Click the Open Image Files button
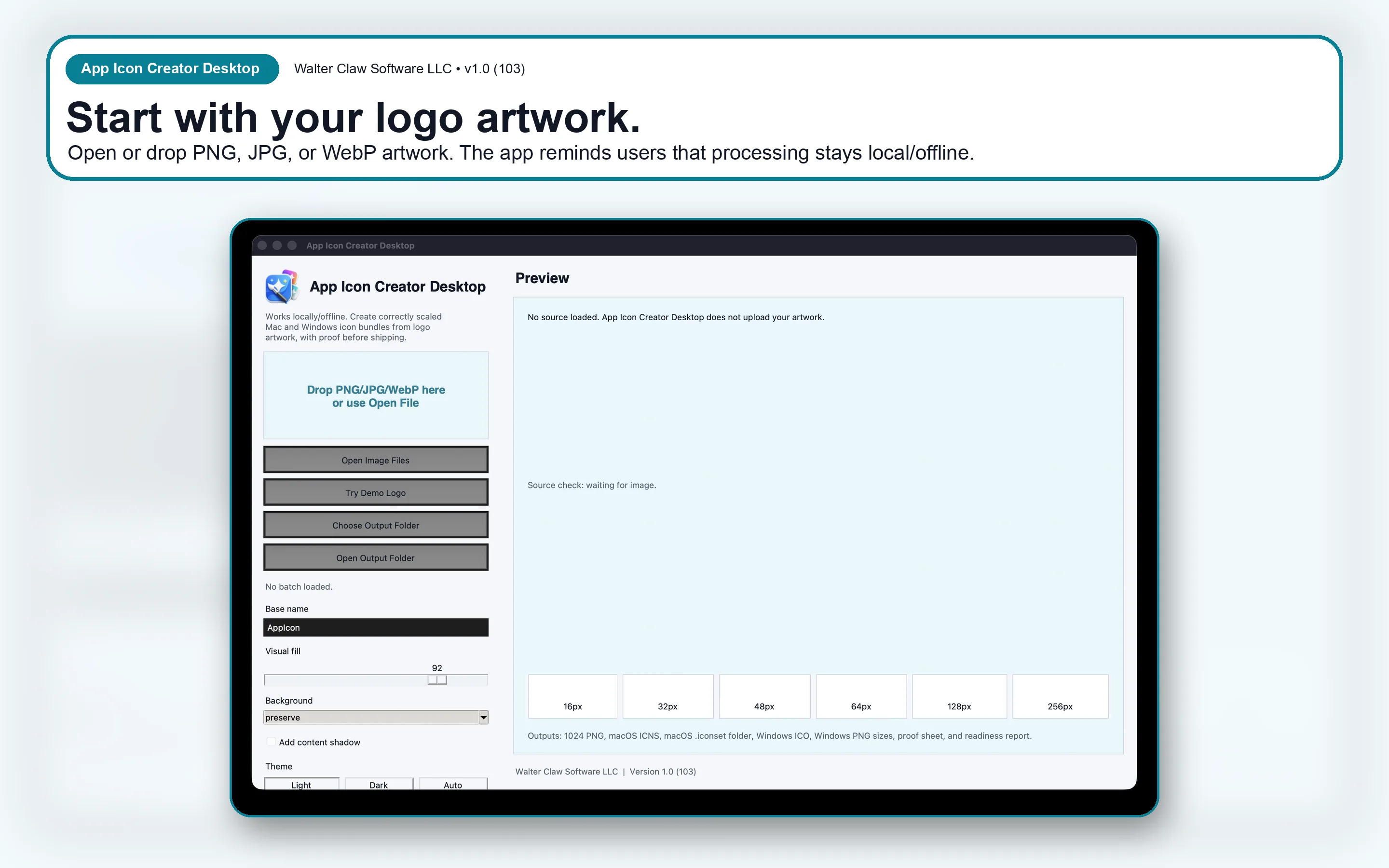The width and height of the screenshot is (1389, 868). click(x=375, y=460)
